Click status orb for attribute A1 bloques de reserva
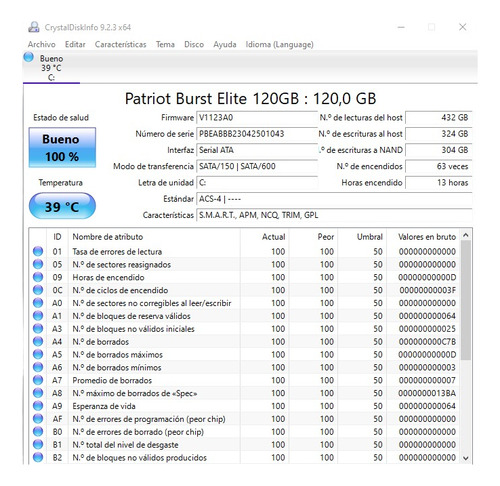The height and width of the screenshot is (486, 500). click(x=38, y=316)
